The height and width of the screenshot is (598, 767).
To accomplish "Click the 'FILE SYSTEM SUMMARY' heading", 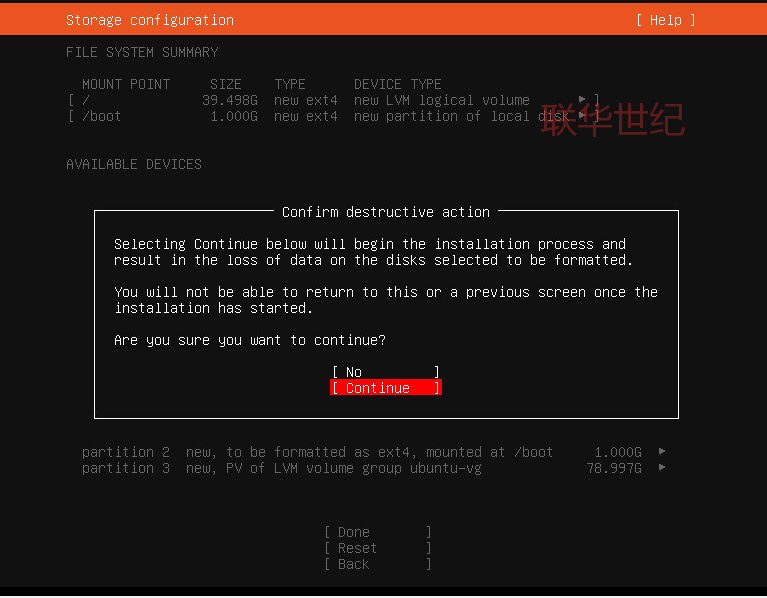I will (142, 52).
